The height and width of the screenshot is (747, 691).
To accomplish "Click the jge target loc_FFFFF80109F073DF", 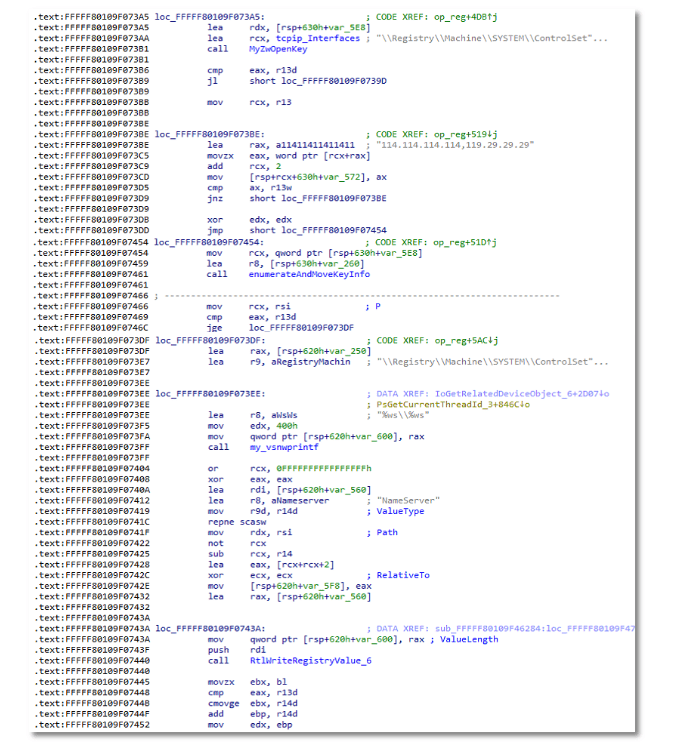I will click(301, 328).
